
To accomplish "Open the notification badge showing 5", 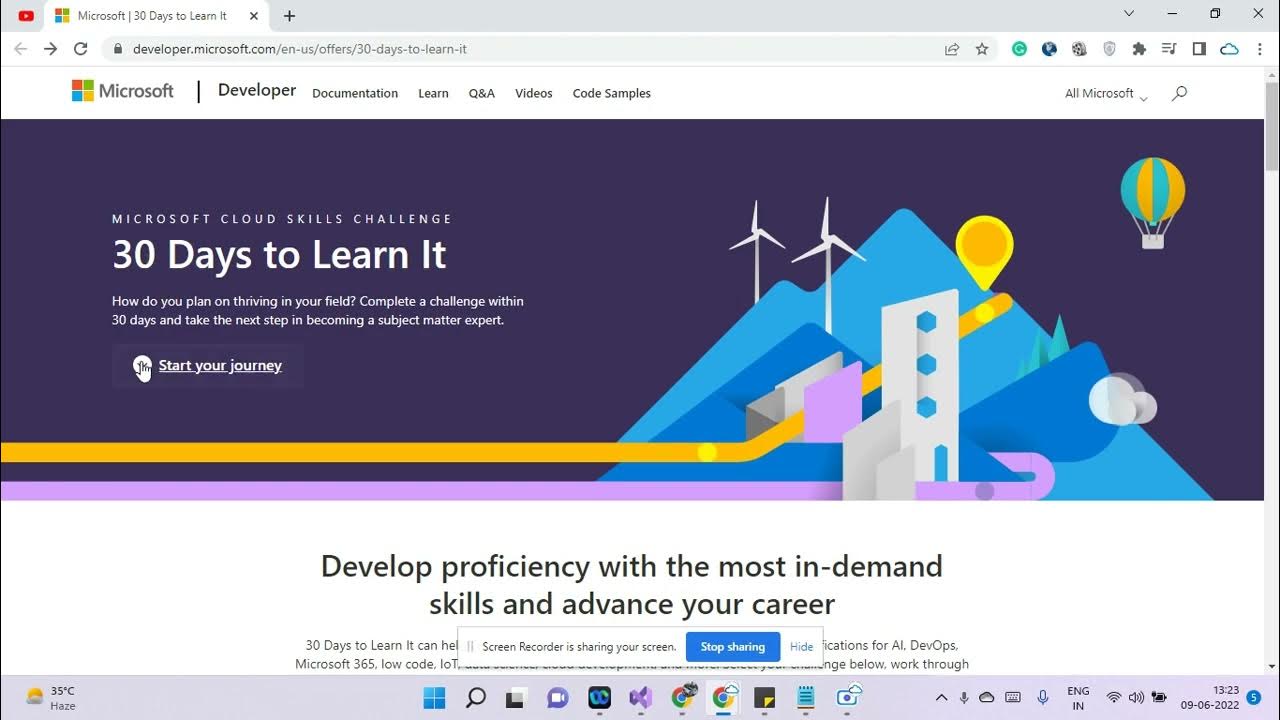I will click(x=1254, y=697).
